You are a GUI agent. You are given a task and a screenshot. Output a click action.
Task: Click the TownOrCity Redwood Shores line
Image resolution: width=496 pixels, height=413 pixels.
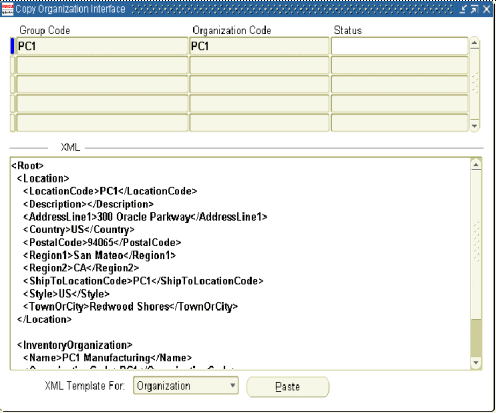click(x=130, y=307)
